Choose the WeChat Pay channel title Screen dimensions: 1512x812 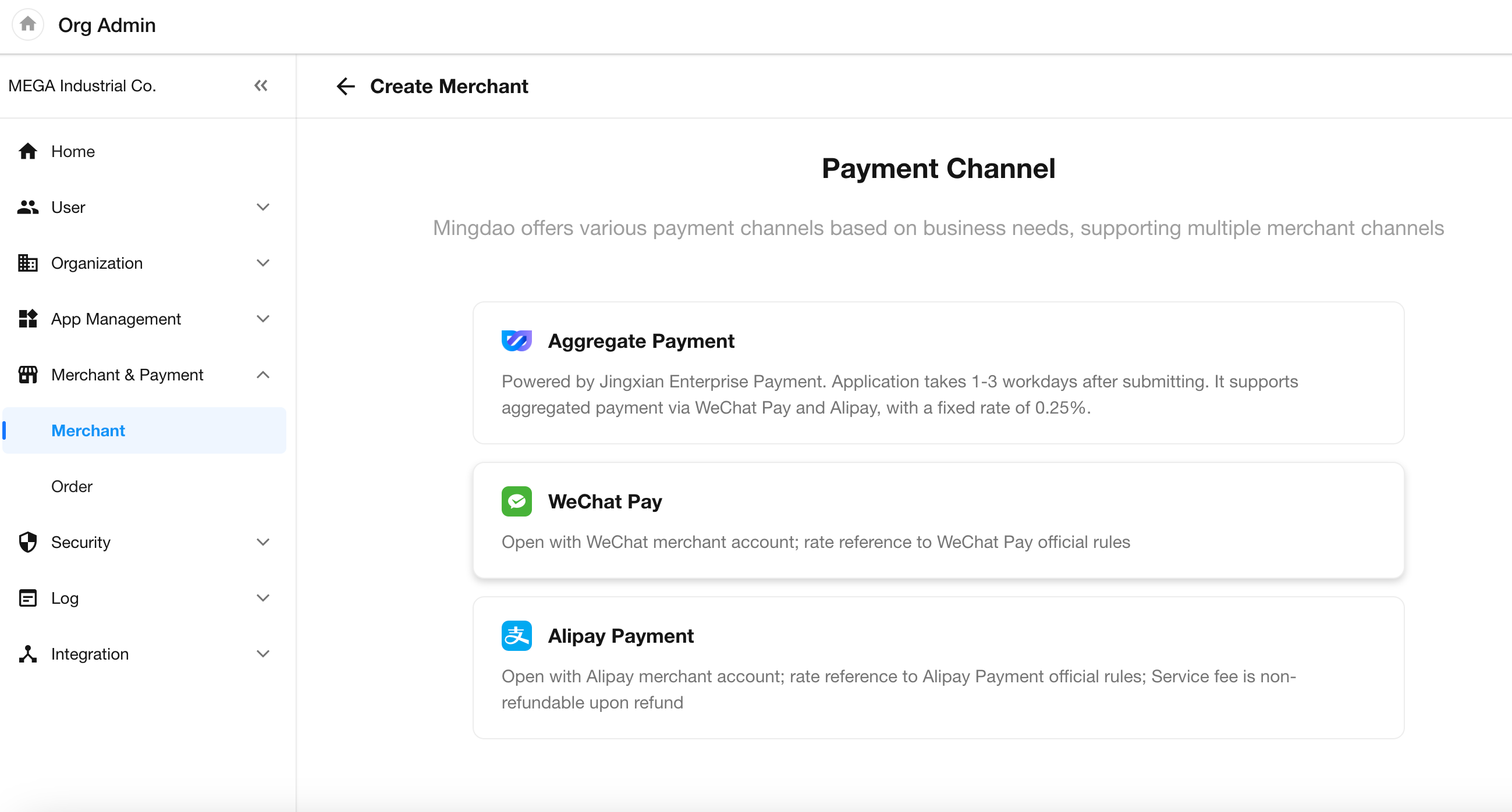click(x=605, y=501)
